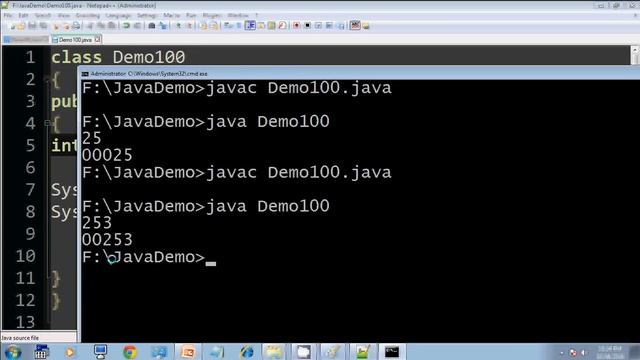
Task: Switch to the blurred tab left of Demo100.java
Action: (x=25, y=40)
